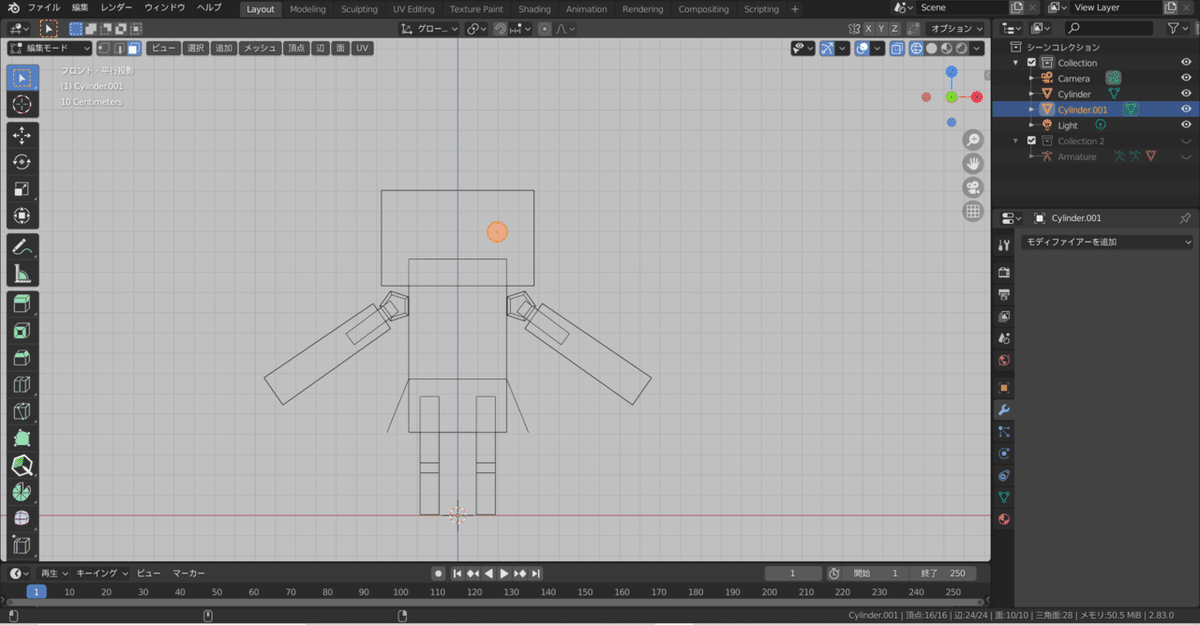The height and width of the screenshot is (625, 1200).
Task: Click the View (ビュー) header button
Action: pos(163,48)
